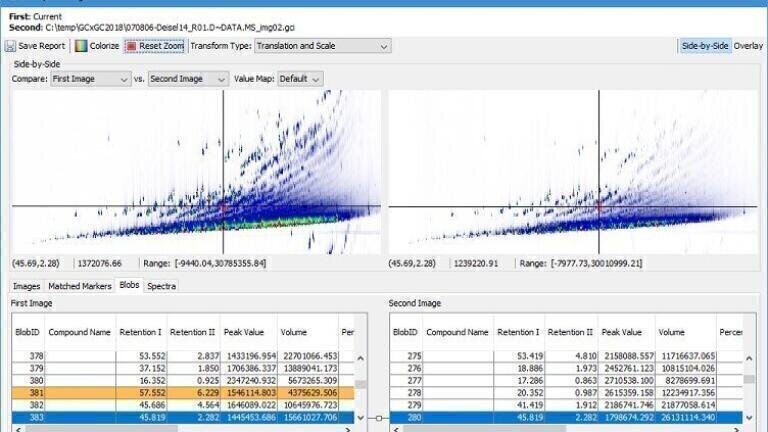The height and width of the screenshot is (432, 768).
Task: Select the Blobs tab
Action: 129,285
